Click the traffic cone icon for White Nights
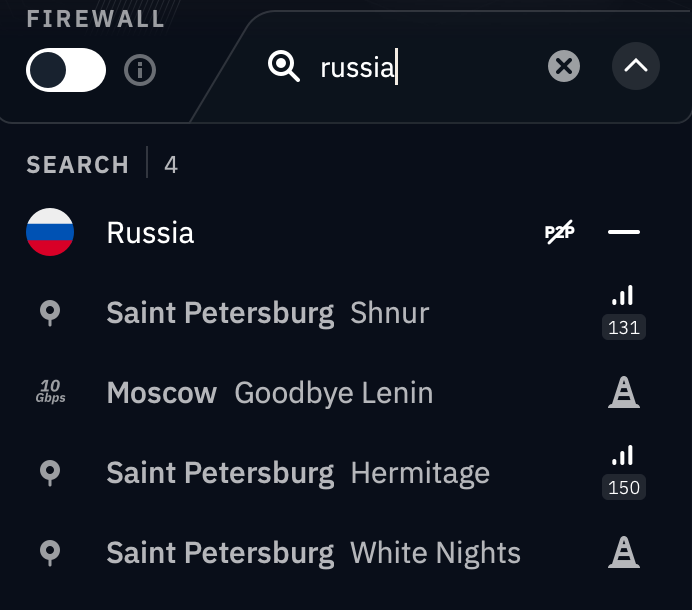Image resolution: width=692 pixels, height=610 pixels. (624, 553)
